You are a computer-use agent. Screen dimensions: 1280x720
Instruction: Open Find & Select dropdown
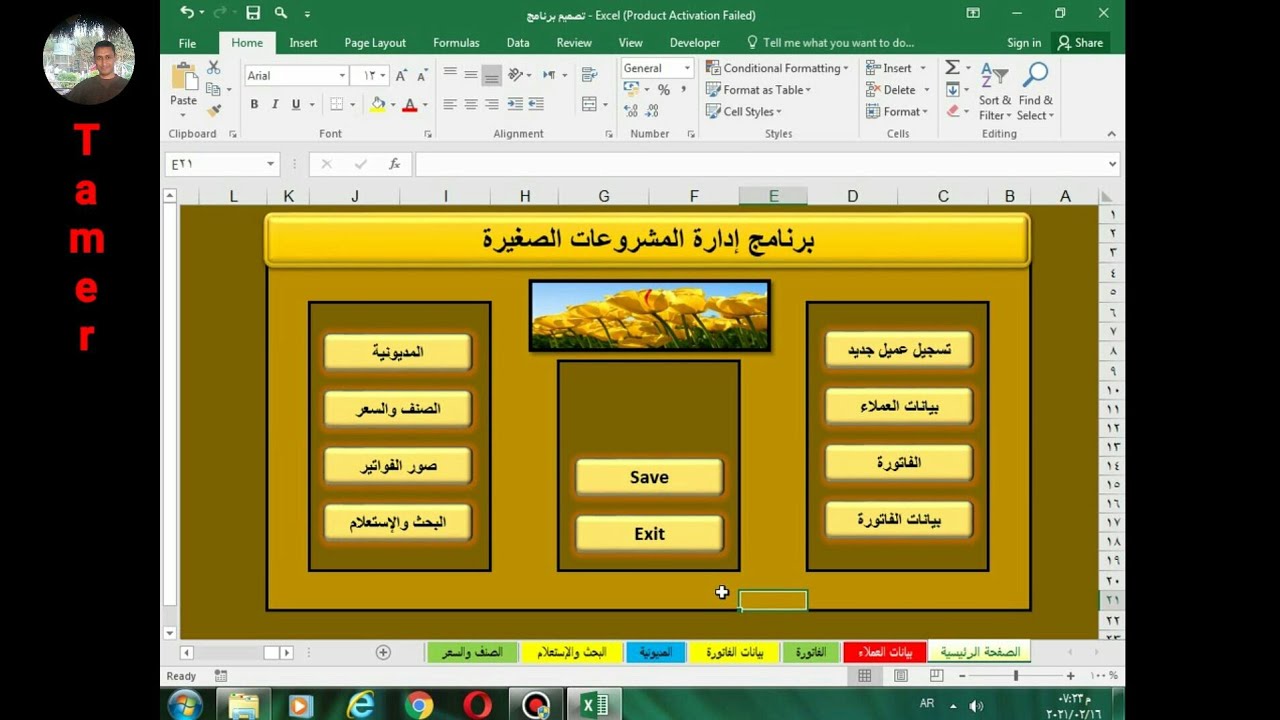(x=1035, y=90)
